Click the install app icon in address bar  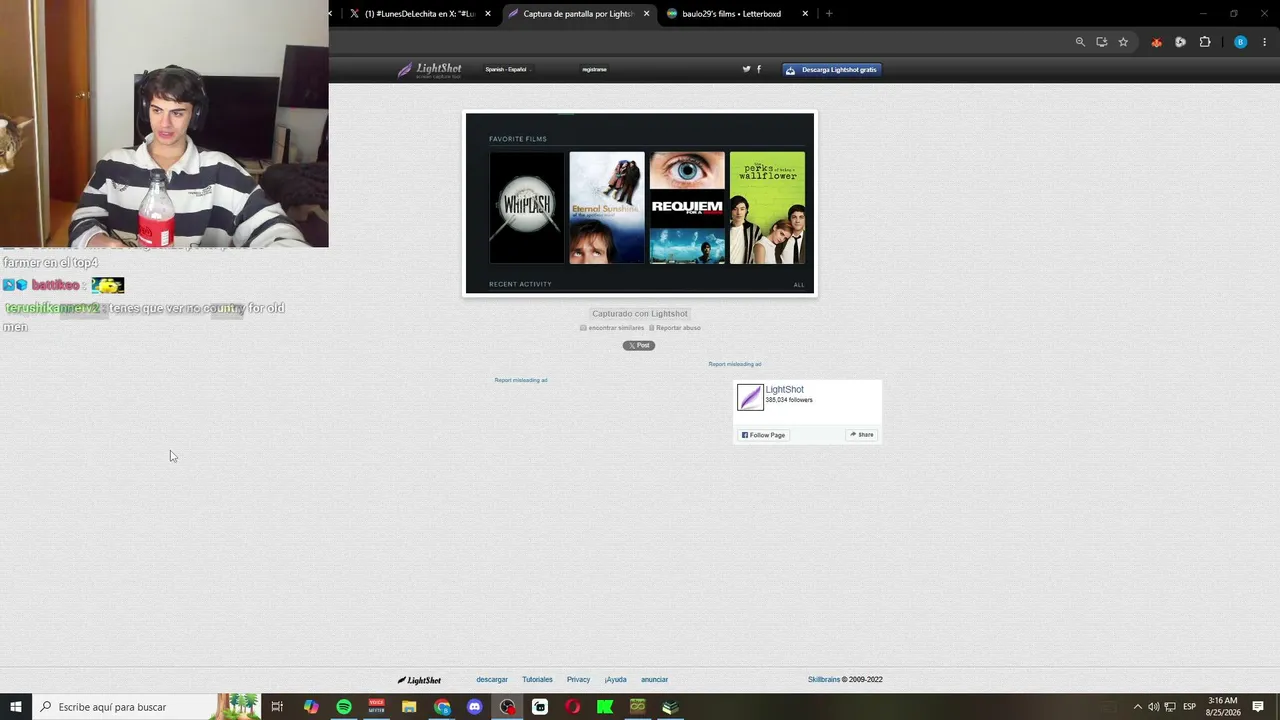click(x=1102, y=42)
